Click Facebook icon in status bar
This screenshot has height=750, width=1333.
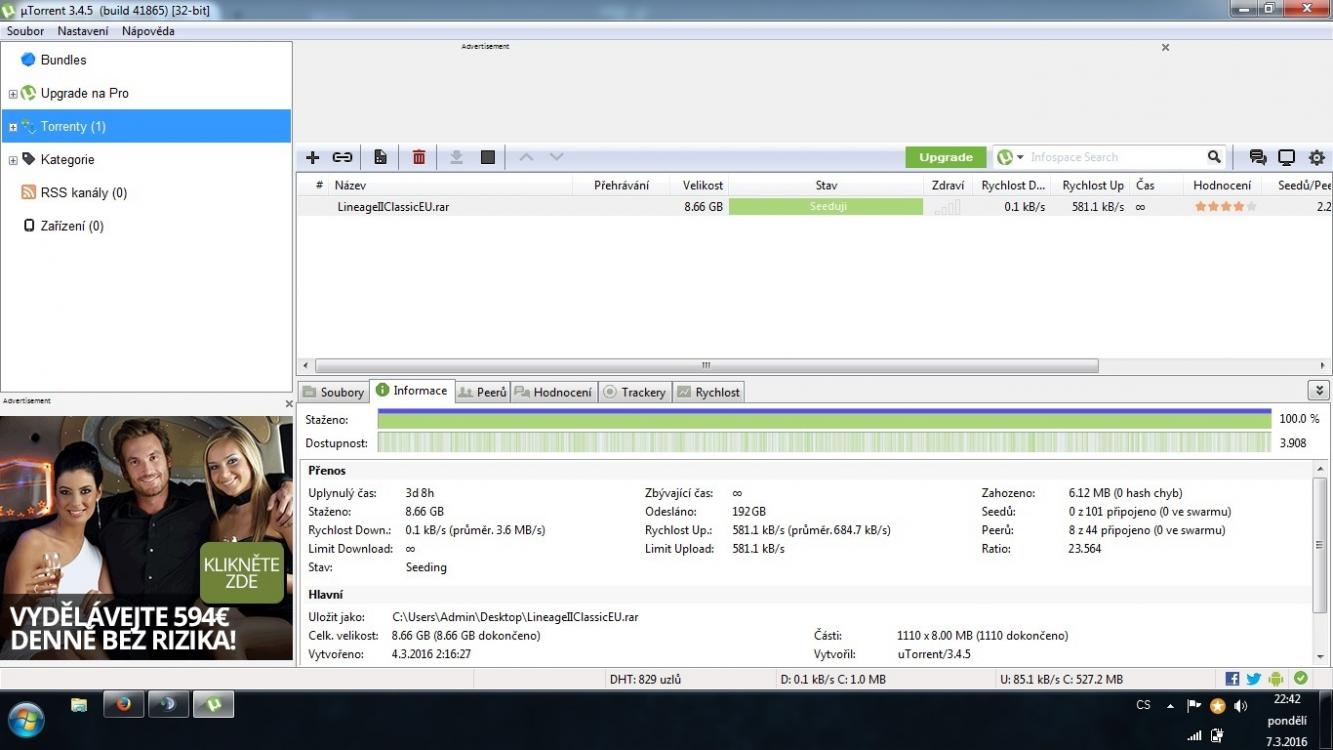1232,679
